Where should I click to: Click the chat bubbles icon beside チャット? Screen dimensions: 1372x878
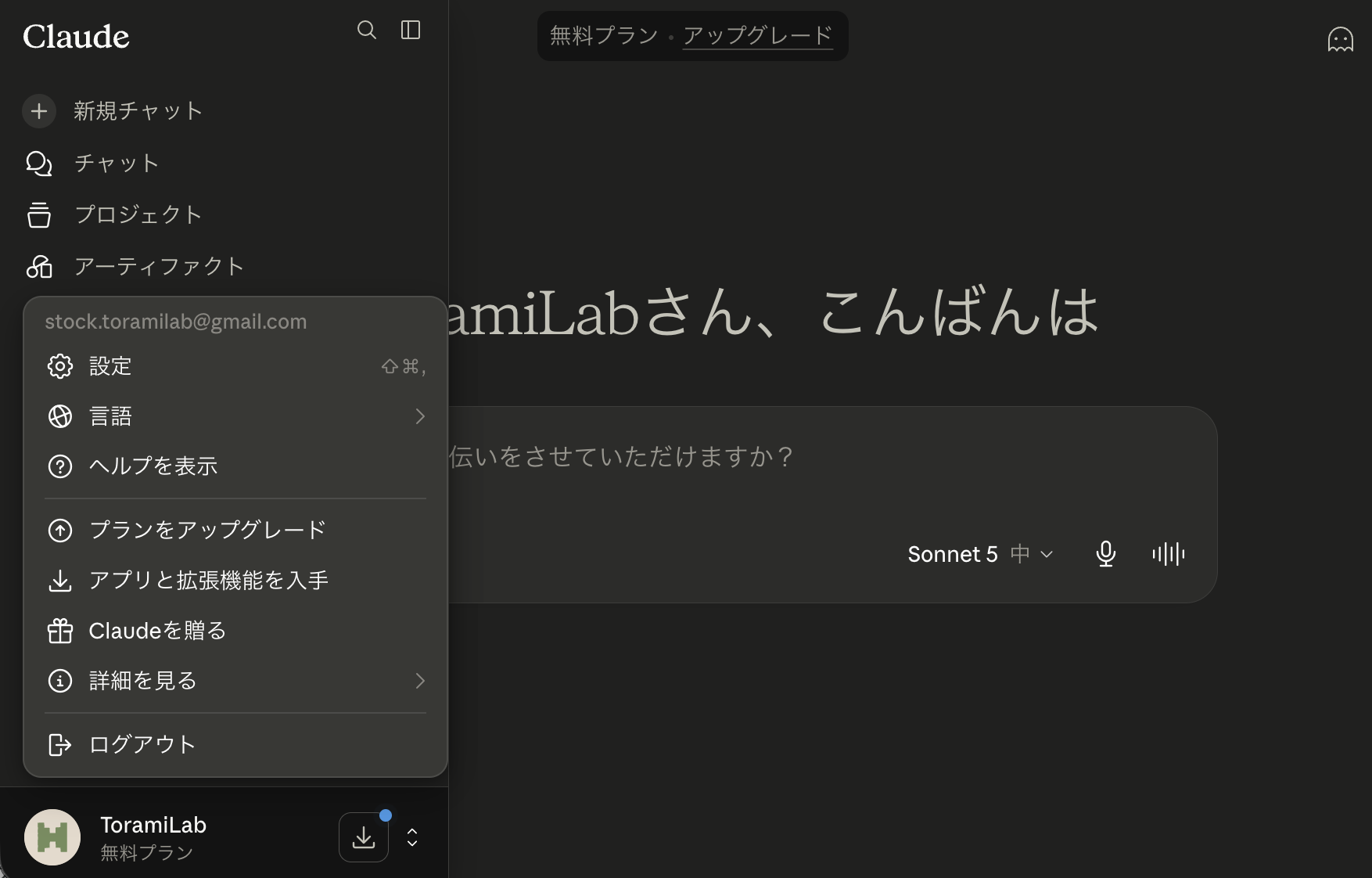(x=39, y=163)
